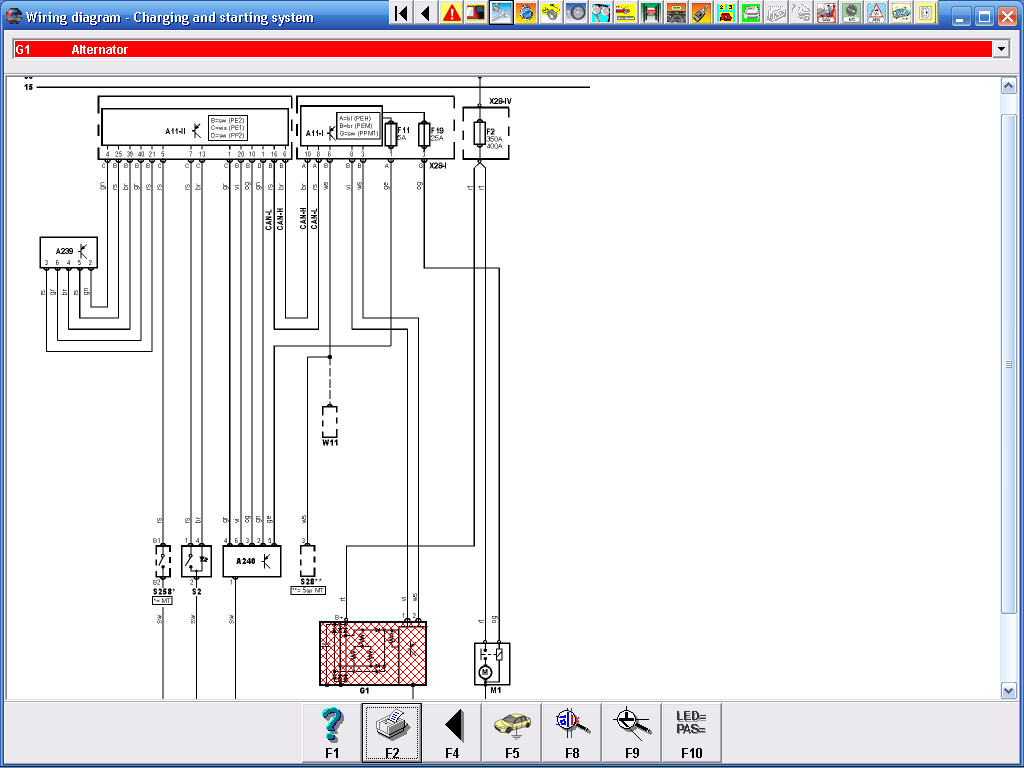The height and width of the screenshot is (768, 1024).
Task: Select the M1 starter motor symbol
Action: click(492, 664)
